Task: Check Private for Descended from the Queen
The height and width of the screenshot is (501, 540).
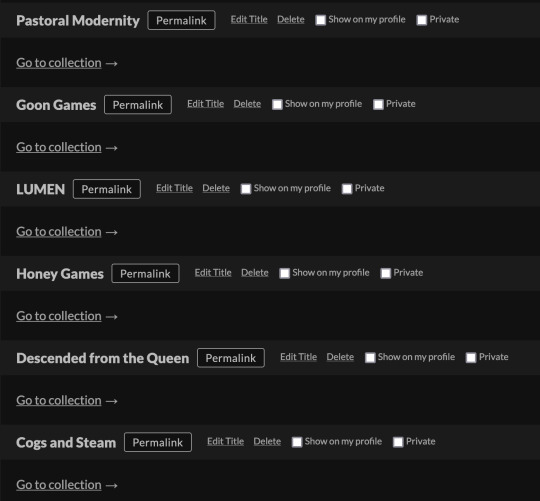Action: coord(471,358)
